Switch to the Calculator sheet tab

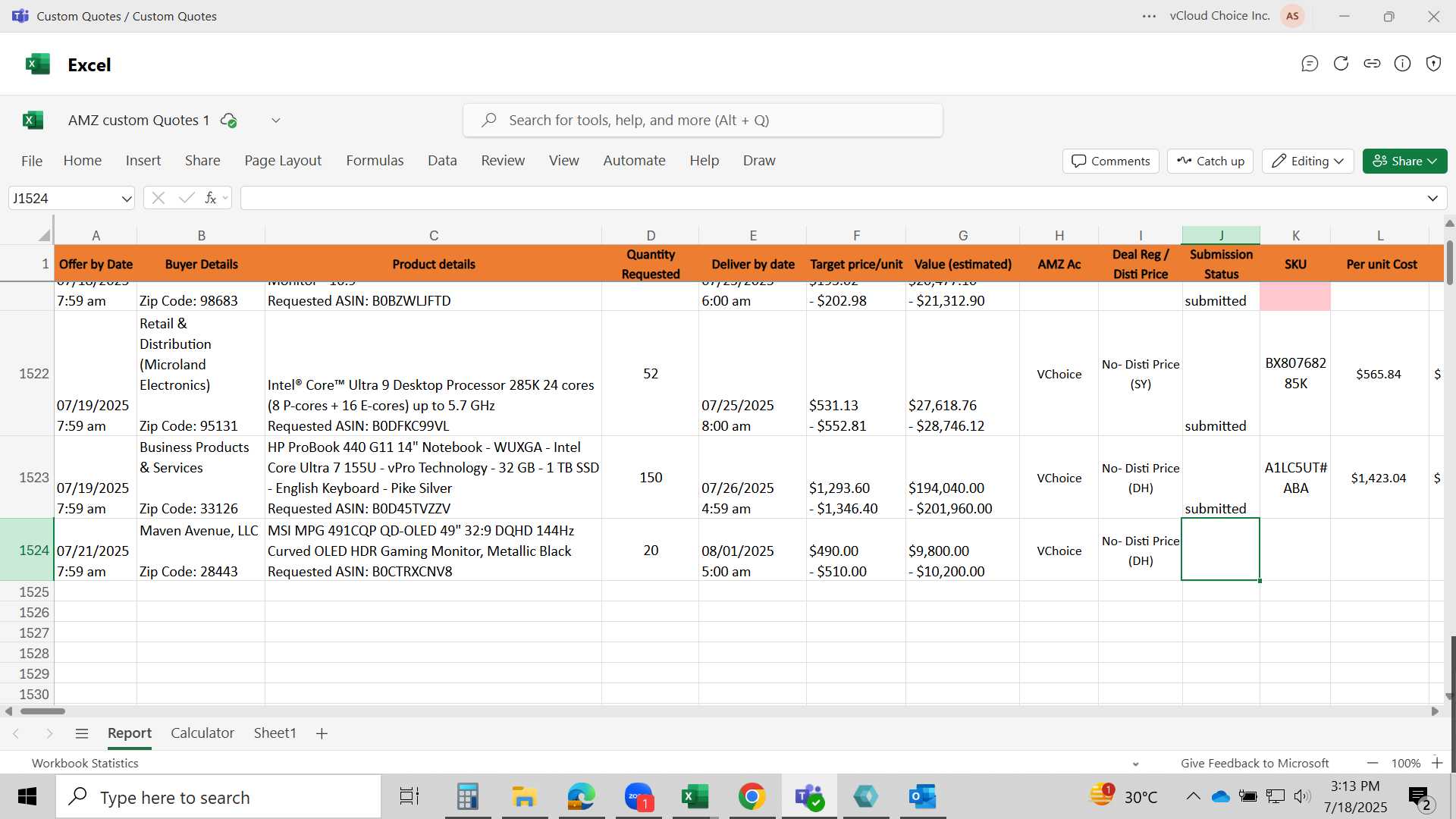click(202, 733)
